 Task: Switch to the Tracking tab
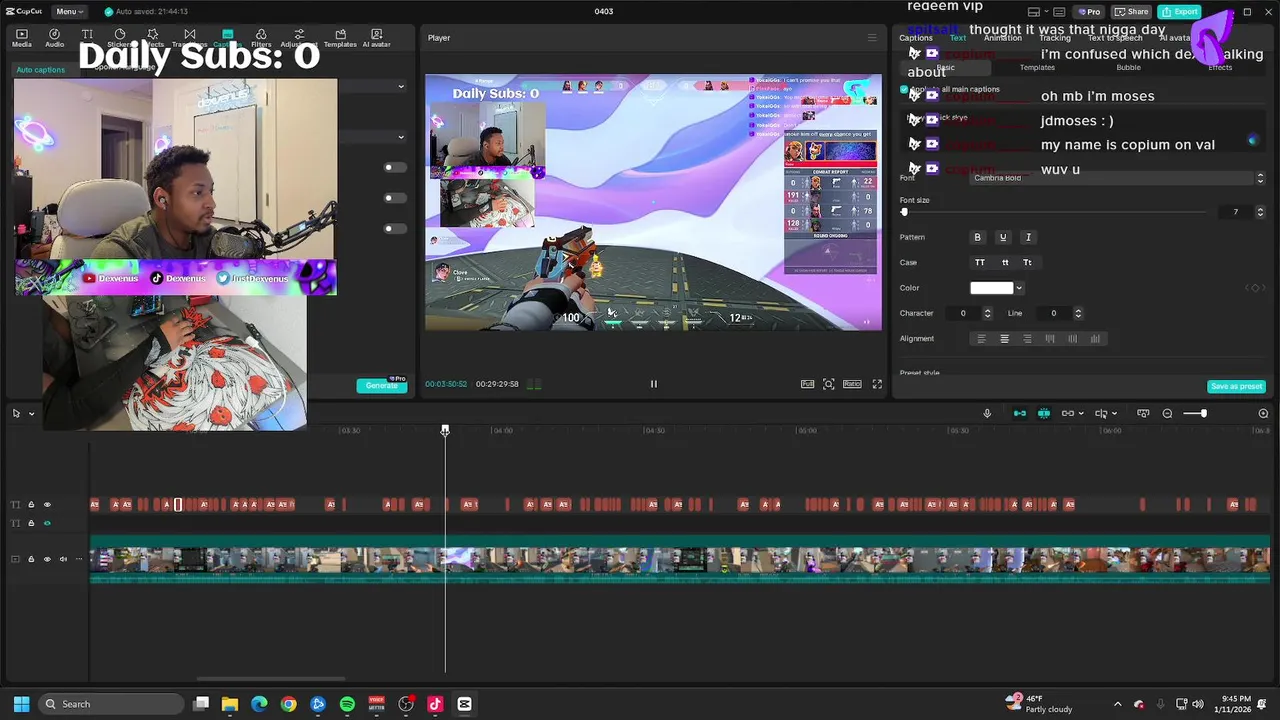point(1054,38)
